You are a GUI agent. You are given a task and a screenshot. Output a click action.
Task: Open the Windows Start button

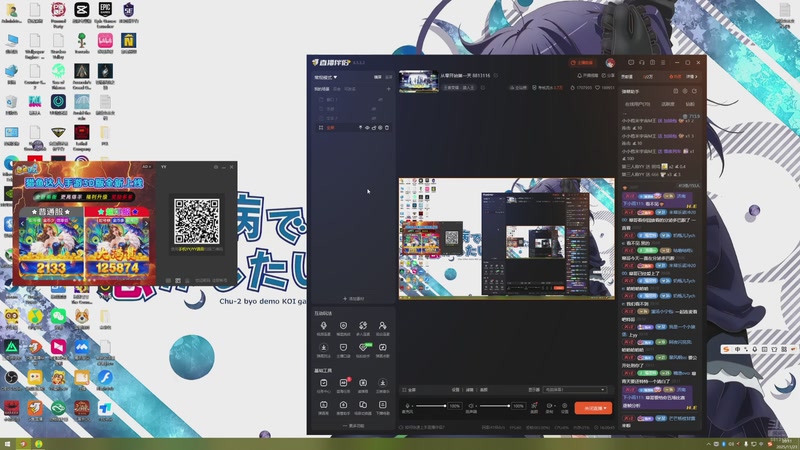click(7, 444)
